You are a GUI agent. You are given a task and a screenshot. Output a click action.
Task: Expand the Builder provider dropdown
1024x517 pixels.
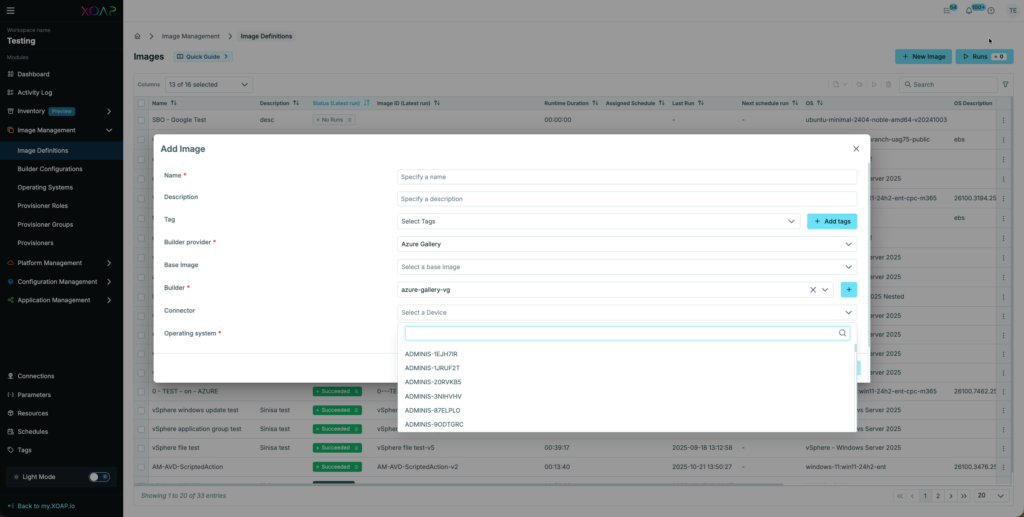point(627,244)
